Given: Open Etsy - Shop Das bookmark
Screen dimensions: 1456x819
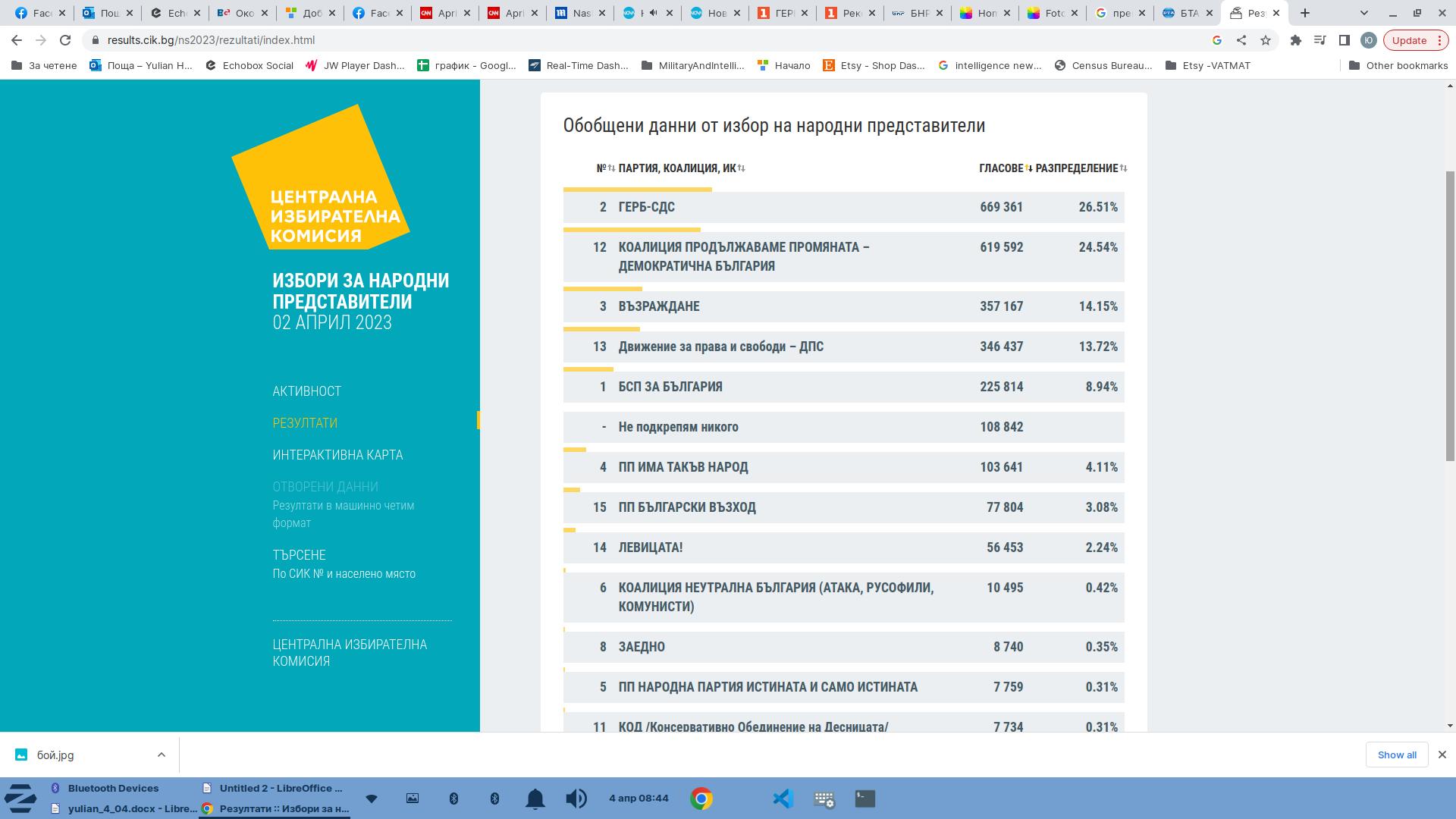Looking at the screenshot, I should [x=874, y=65].
